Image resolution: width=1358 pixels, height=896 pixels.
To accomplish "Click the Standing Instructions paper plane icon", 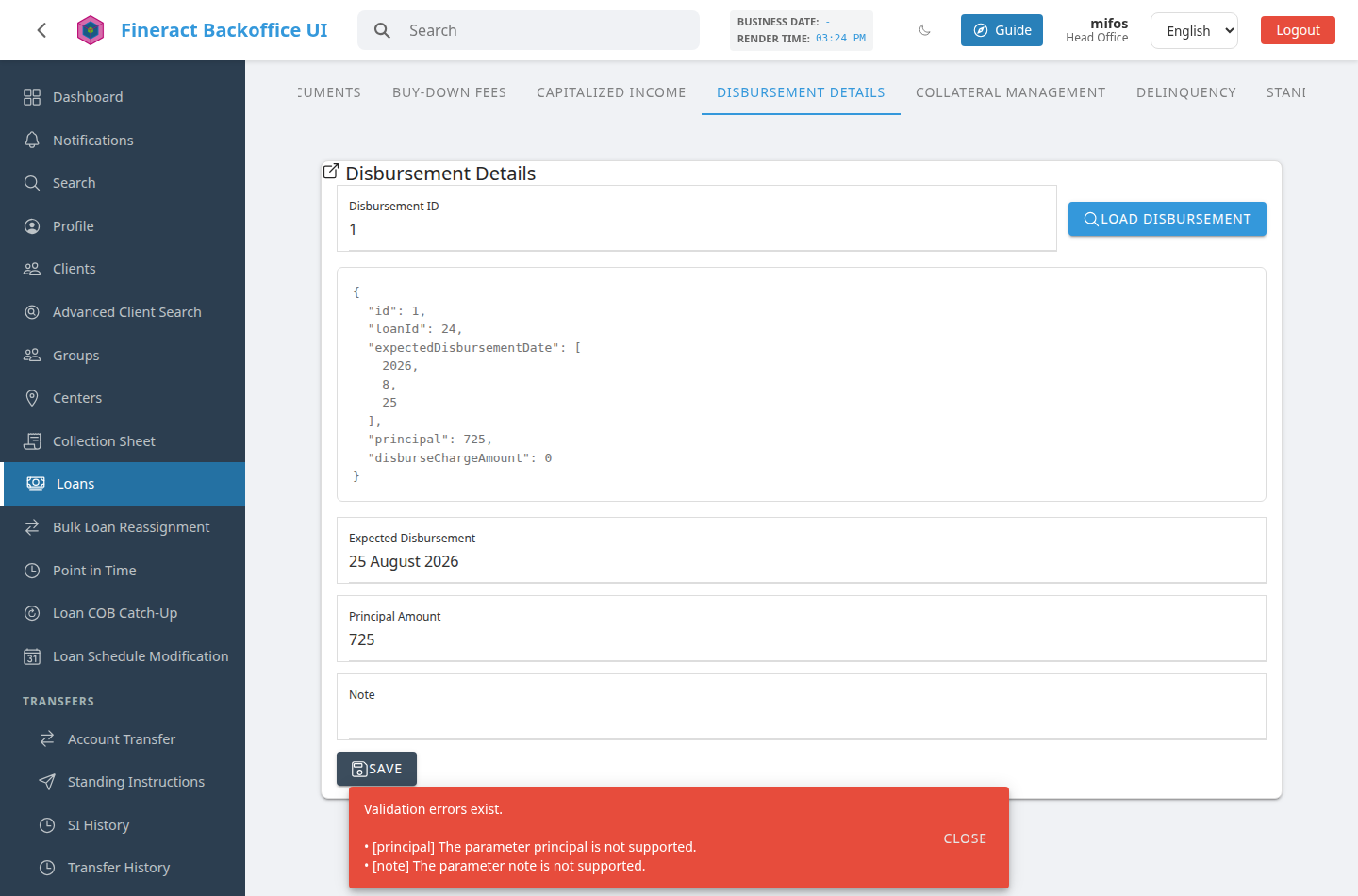I will 47,782.
